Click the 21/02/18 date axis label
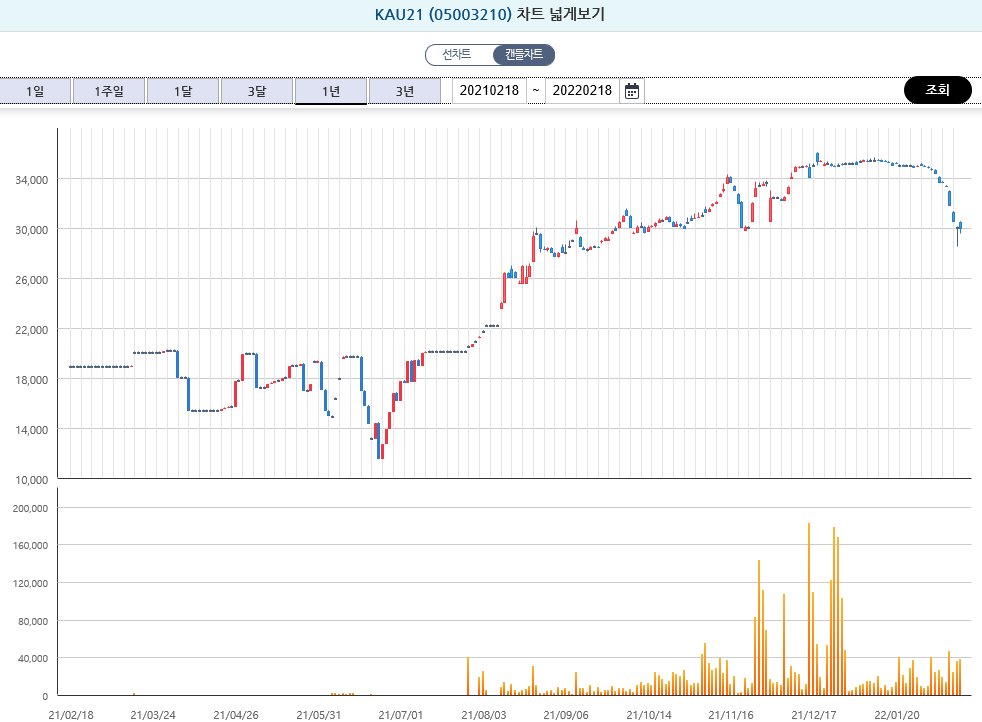The image size is (982, 722). [x=71, y=715]
